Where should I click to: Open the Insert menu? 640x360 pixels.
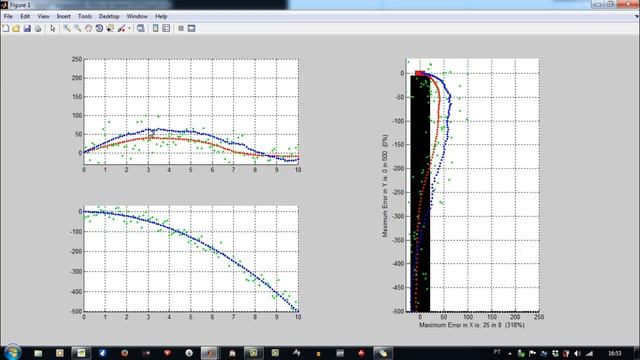point(63,16)
